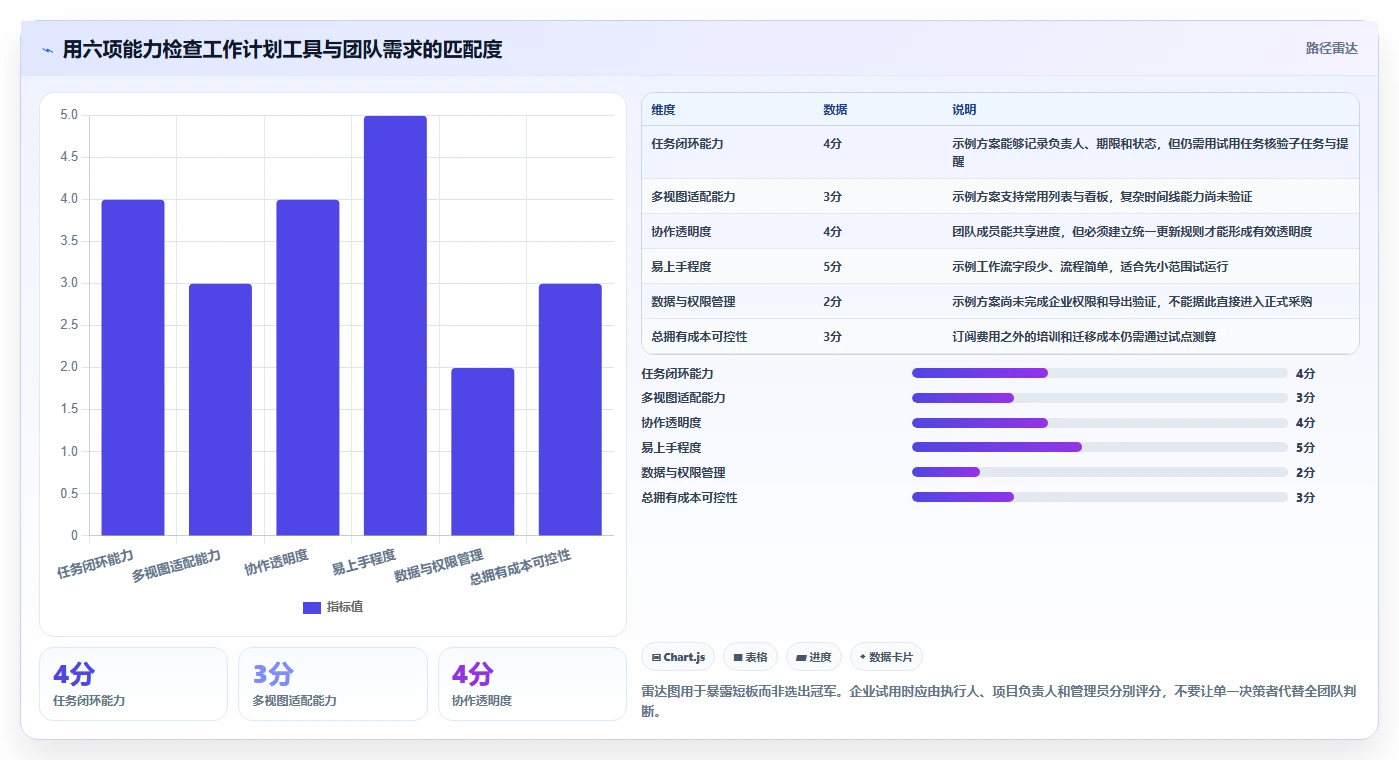Viewport: 1399px width, 760px height.
Task: Open the 4分 协作透明度 stat card
Action: [532, 684]
